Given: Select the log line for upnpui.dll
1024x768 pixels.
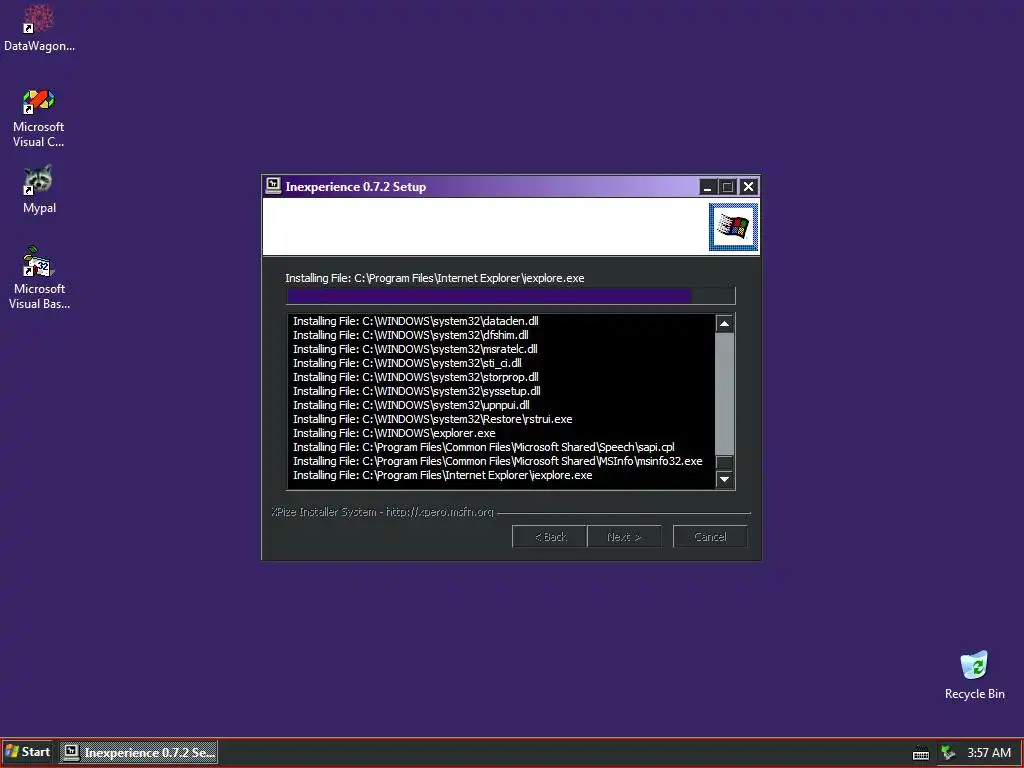Looking at the screenshot, I should tap(411, 405).
